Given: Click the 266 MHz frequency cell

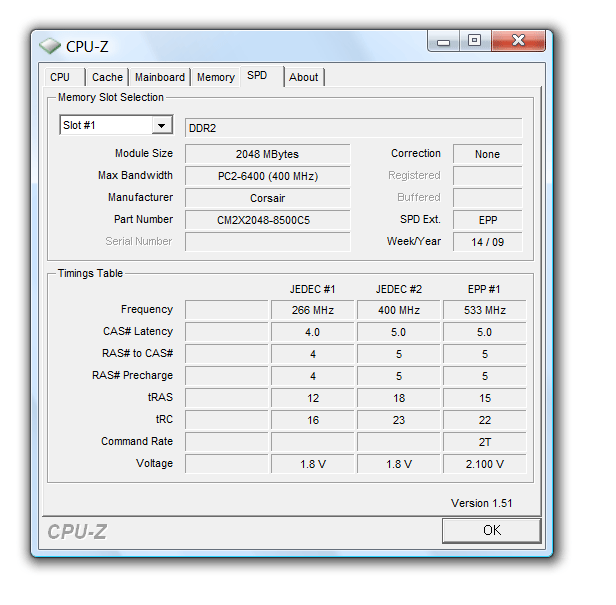Looking at the screenshot, I should (x=313, y=310).
